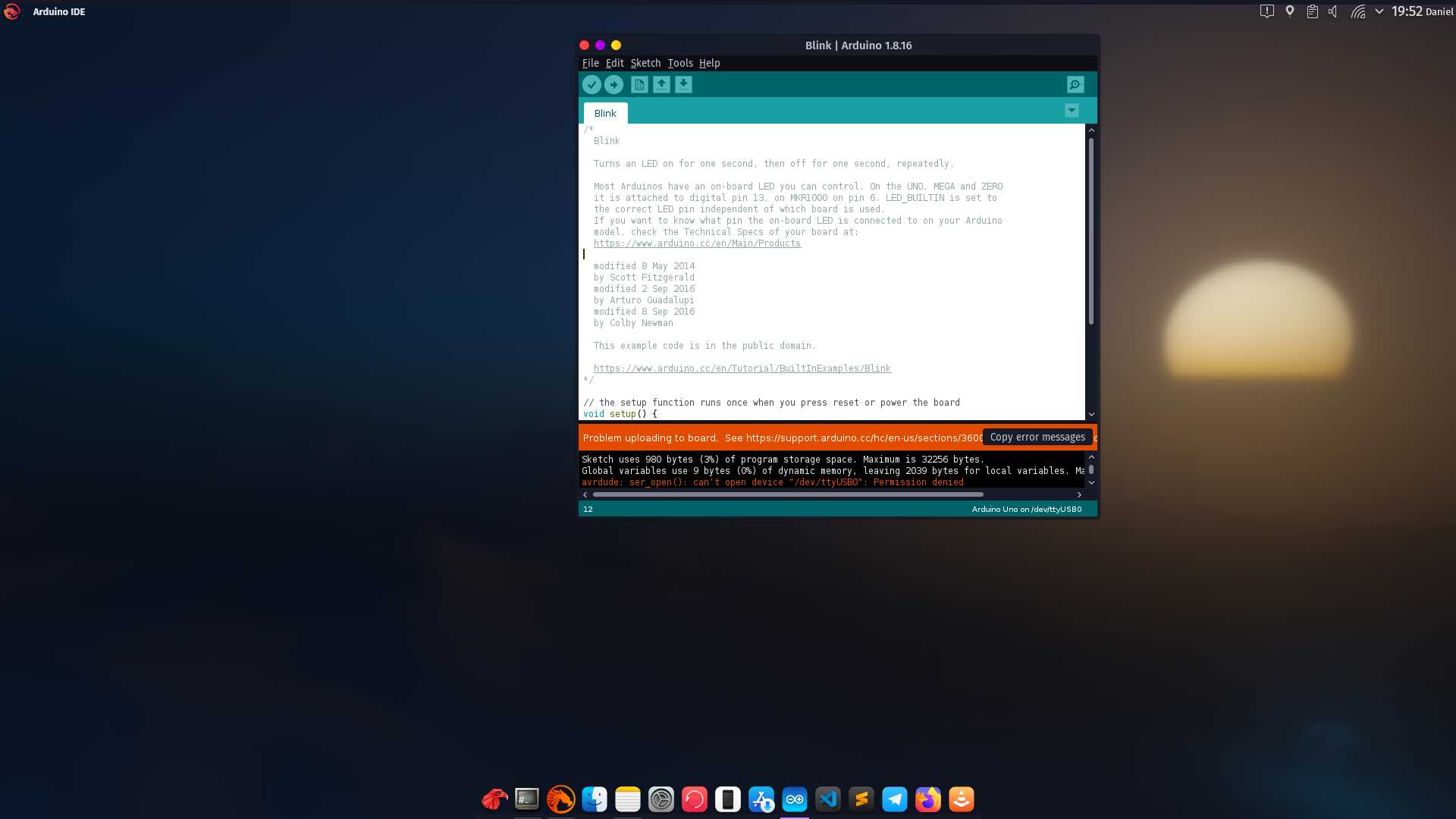Viewport: 1456px width, 819px height.
Task: Create a new sketch via toolbar icon
Action: (x=639, y=84)
